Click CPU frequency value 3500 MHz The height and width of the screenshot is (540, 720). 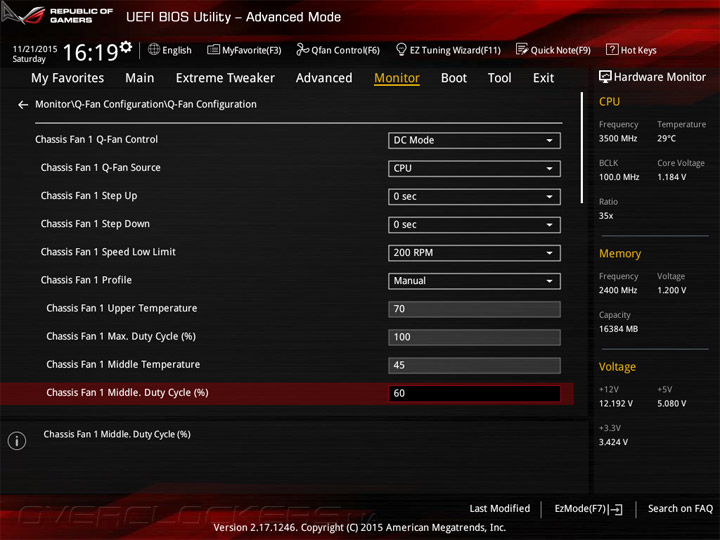tap(618, 139)
